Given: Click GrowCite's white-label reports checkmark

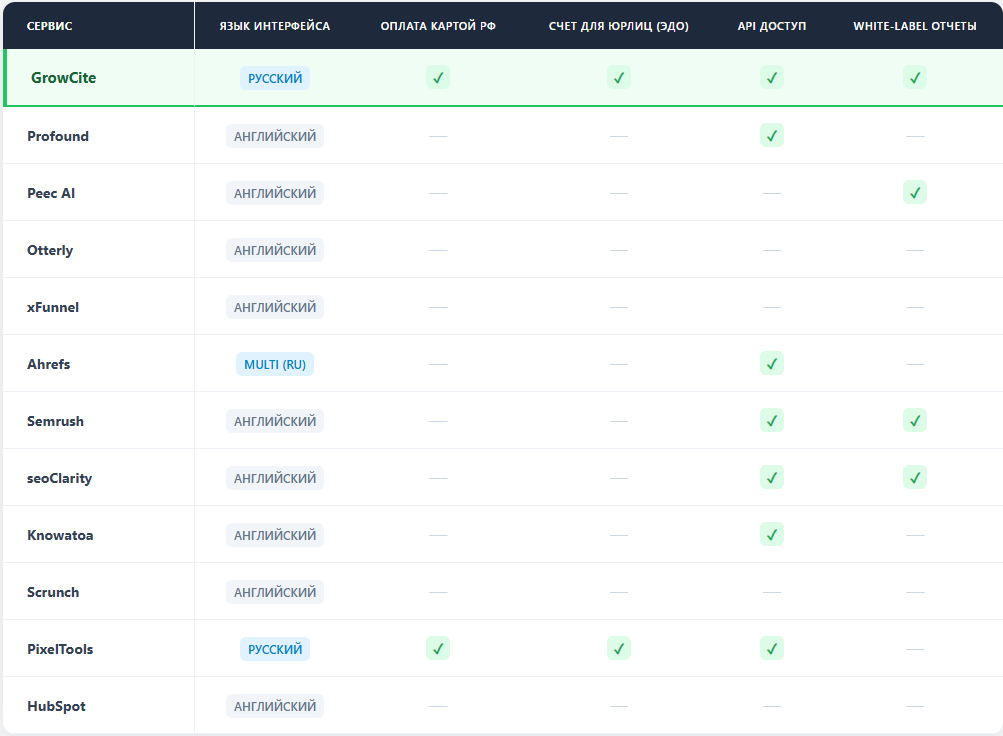Looking at the screenshot, I should pyautogui.click(x=915, y=78).
